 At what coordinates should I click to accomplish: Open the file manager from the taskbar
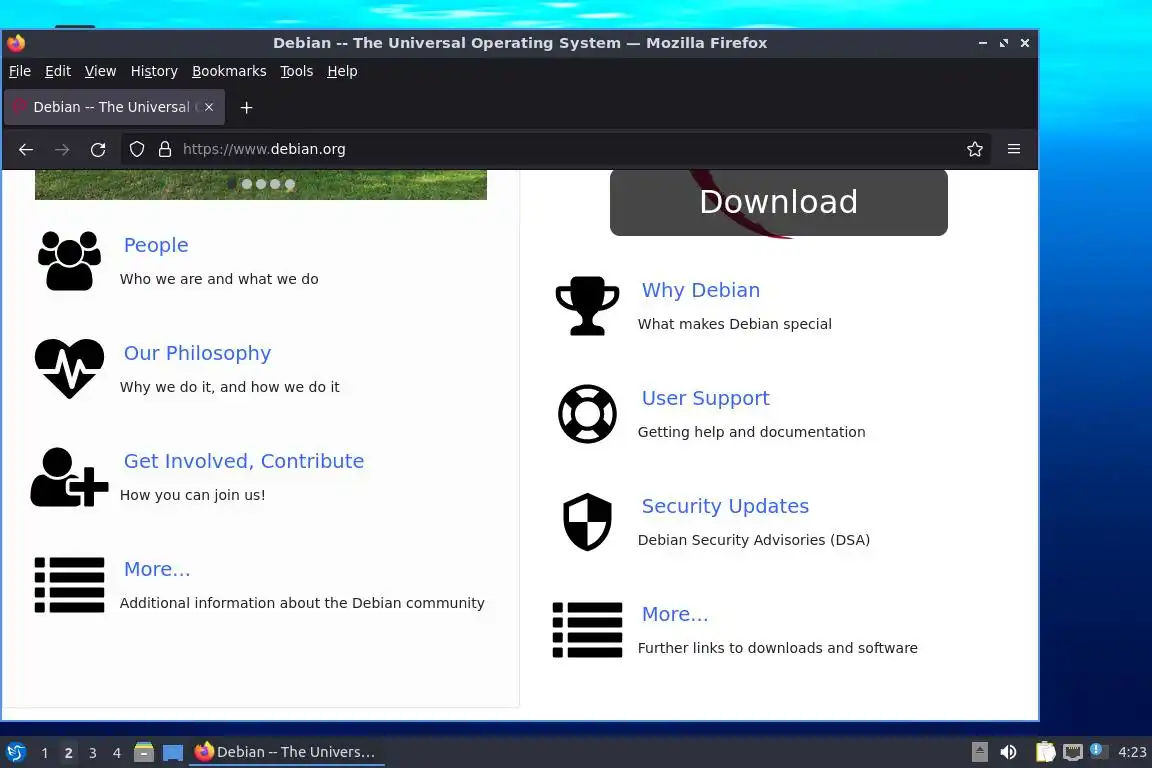click(x=144, y=752)
